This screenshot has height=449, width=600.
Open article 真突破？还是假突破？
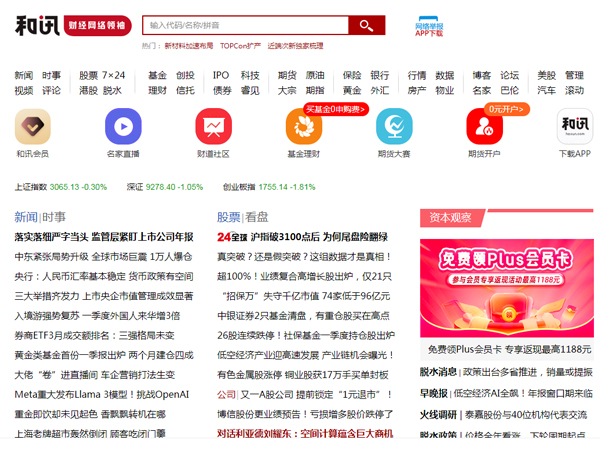[304, 257]
